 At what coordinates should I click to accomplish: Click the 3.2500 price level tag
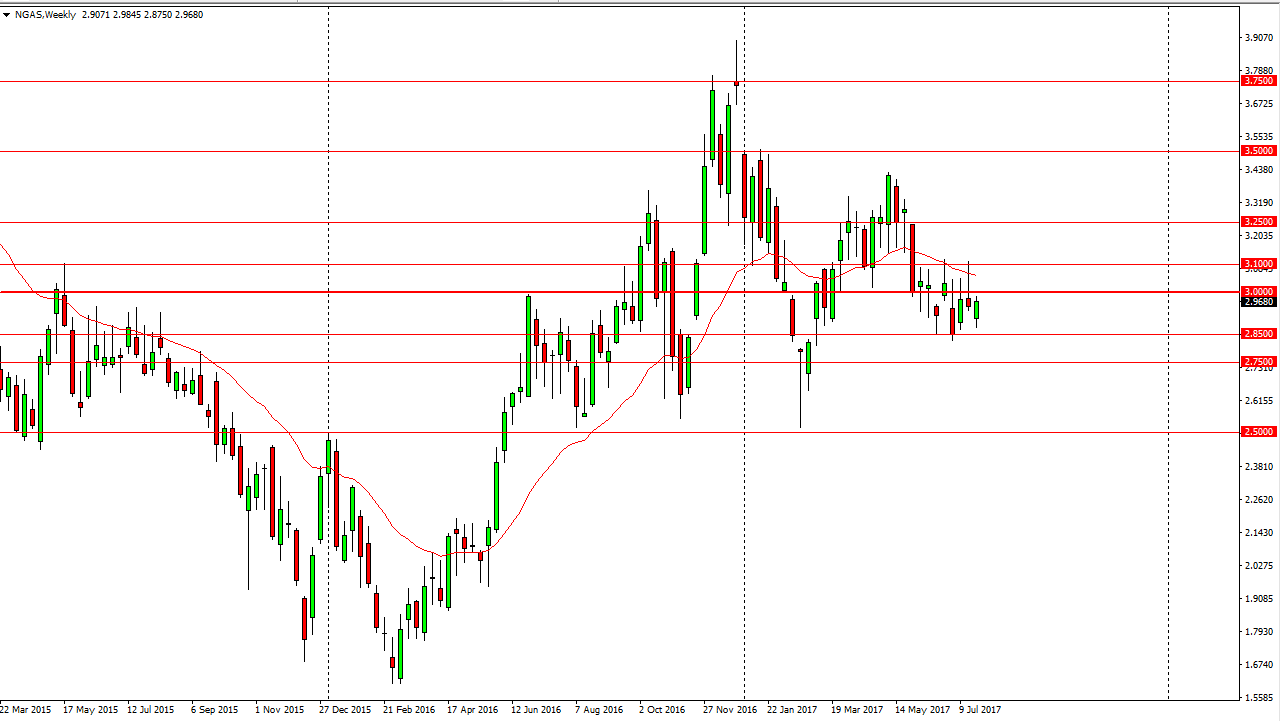click(1257, 222)
